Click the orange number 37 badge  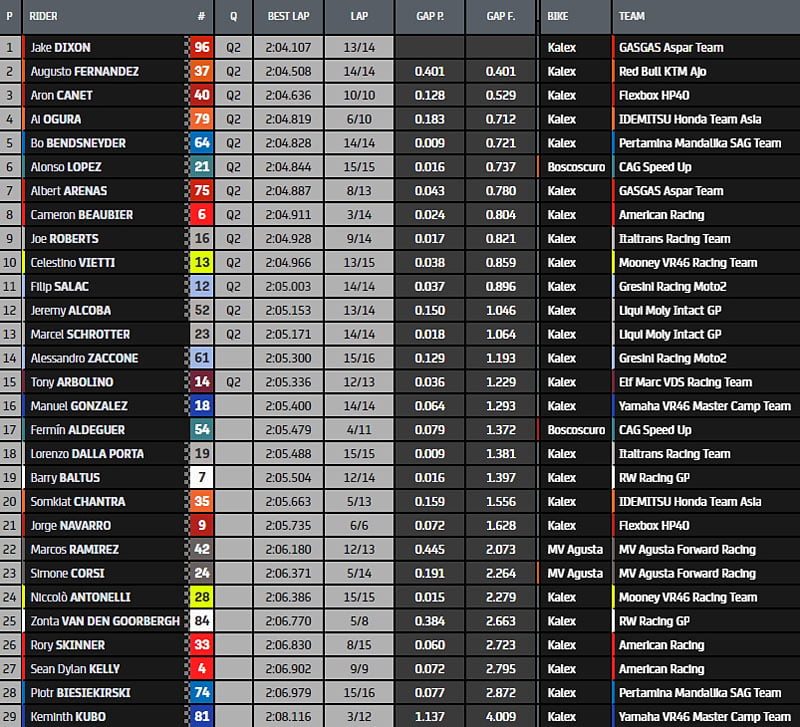[x=202, y=71]
